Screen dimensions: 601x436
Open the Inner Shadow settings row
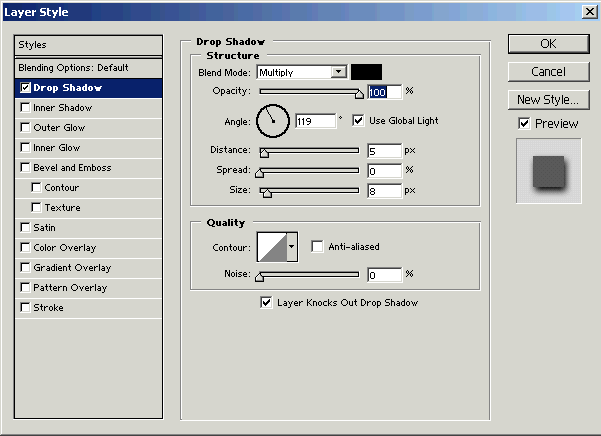click(x=89, y=108)
